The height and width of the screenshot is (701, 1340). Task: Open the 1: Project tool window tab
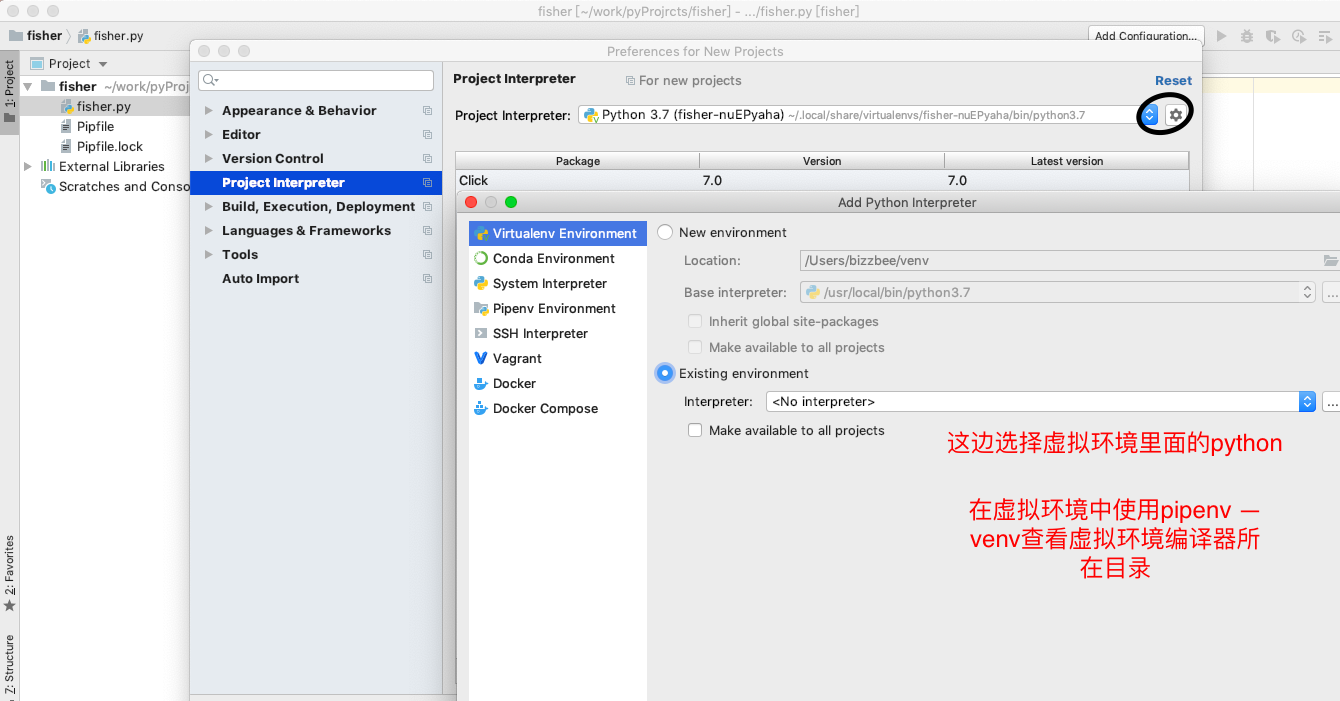pyautogui.click(x=9, y=91)
